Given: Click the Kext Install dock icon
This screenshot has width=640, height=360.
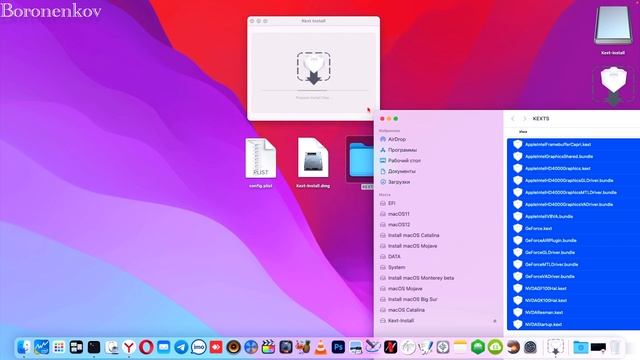Looking at the screenshot, I should coord(555,347).
